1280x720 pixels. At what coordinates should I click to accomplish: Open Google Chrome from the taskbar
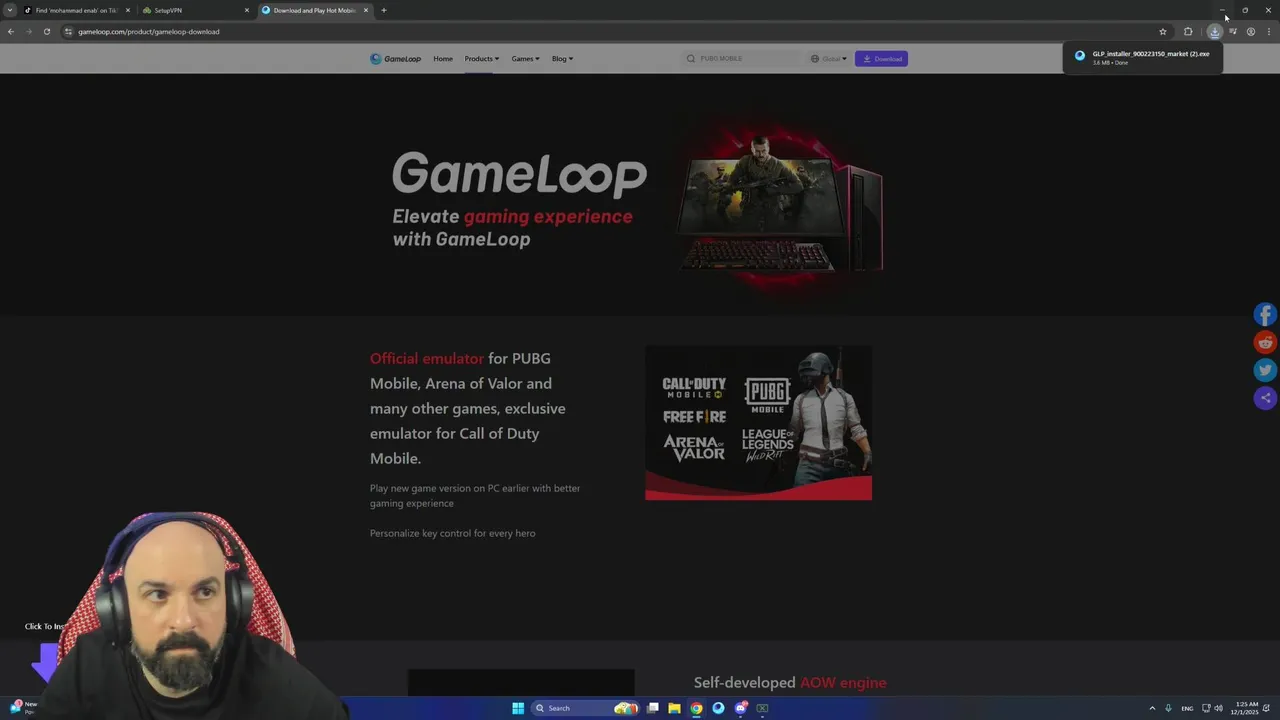(696, 708)
